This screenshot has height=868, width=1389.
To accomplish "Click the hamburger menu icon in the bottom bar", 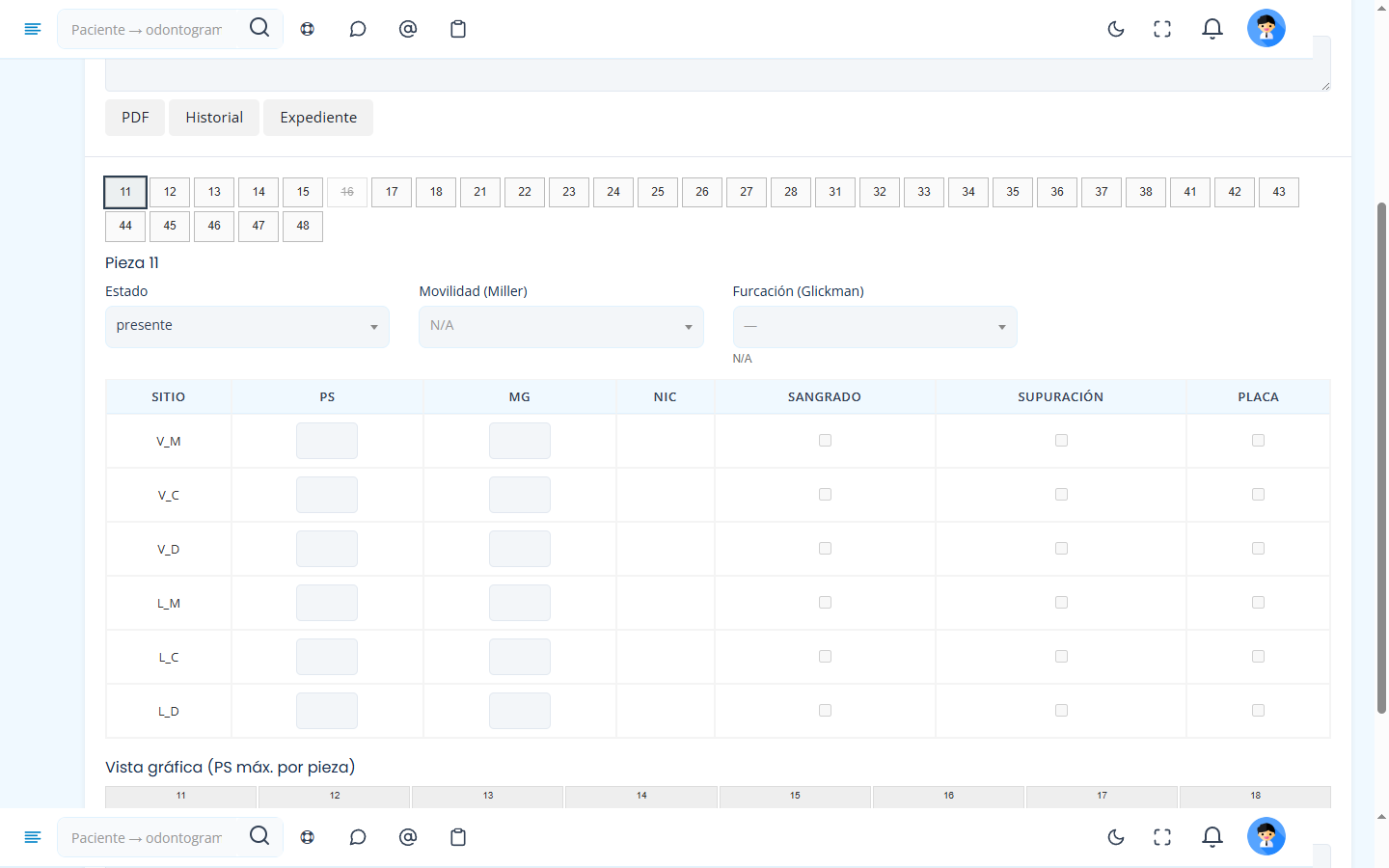I will (32, 837).
